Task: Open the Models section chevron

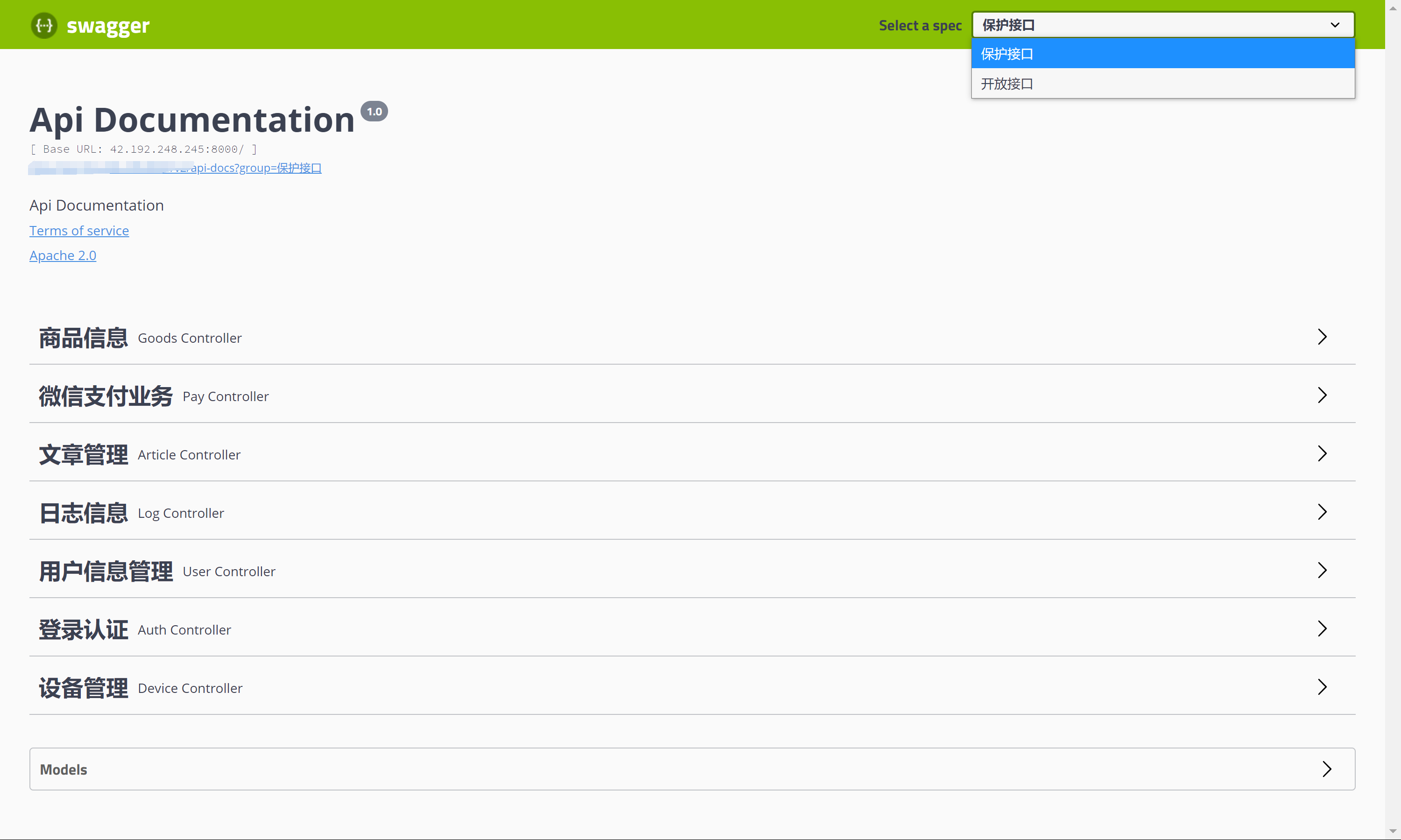Action: click(x=1327, y=769)
